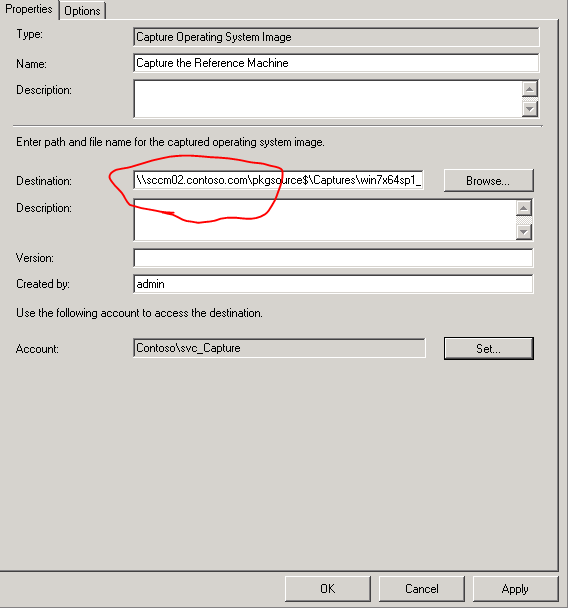This screenshot has height=608, width=568.
Task: Click the Account field Contoso\svc_Capture
Action: (x=279, y=348)
